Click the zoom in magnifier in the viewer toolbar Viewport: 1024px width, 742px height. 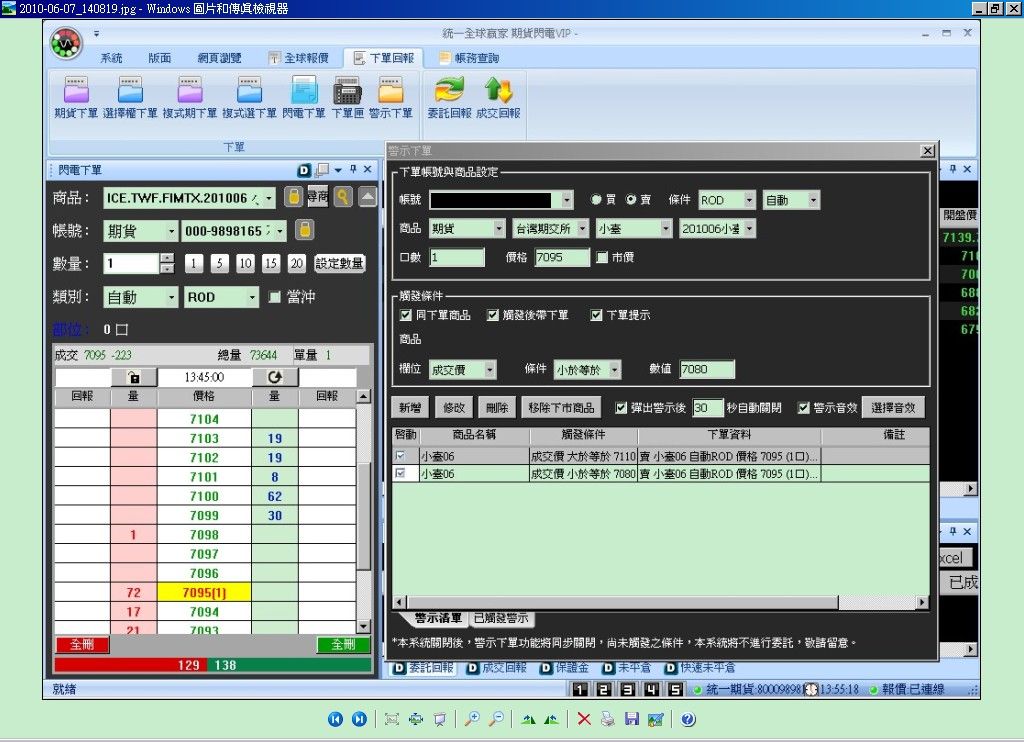pyautogui.click(x=472, y=719)
